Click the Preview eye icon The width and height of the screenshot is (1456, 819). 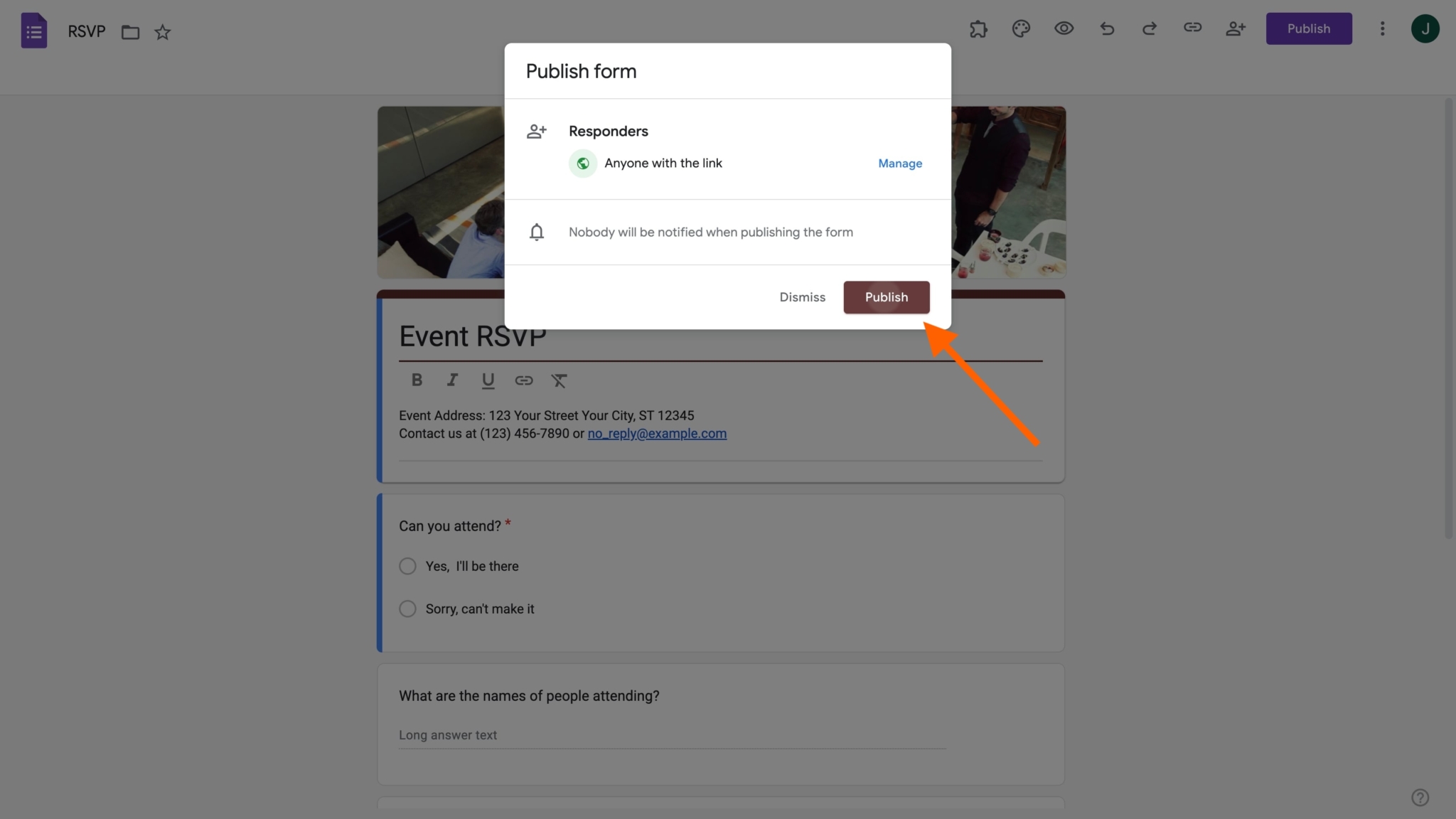[x=1064, y=28]
